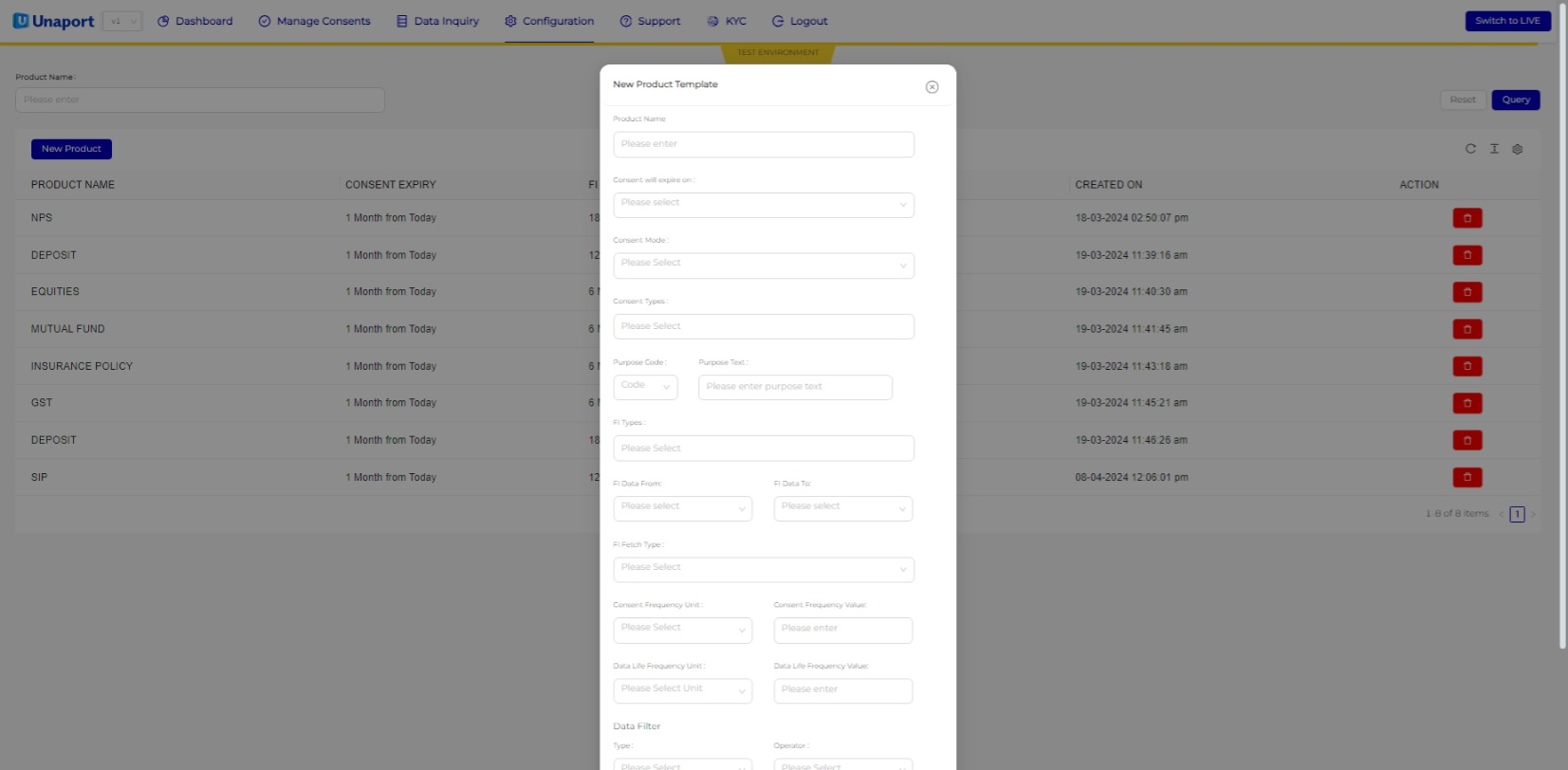Click the Query button

1516,100
